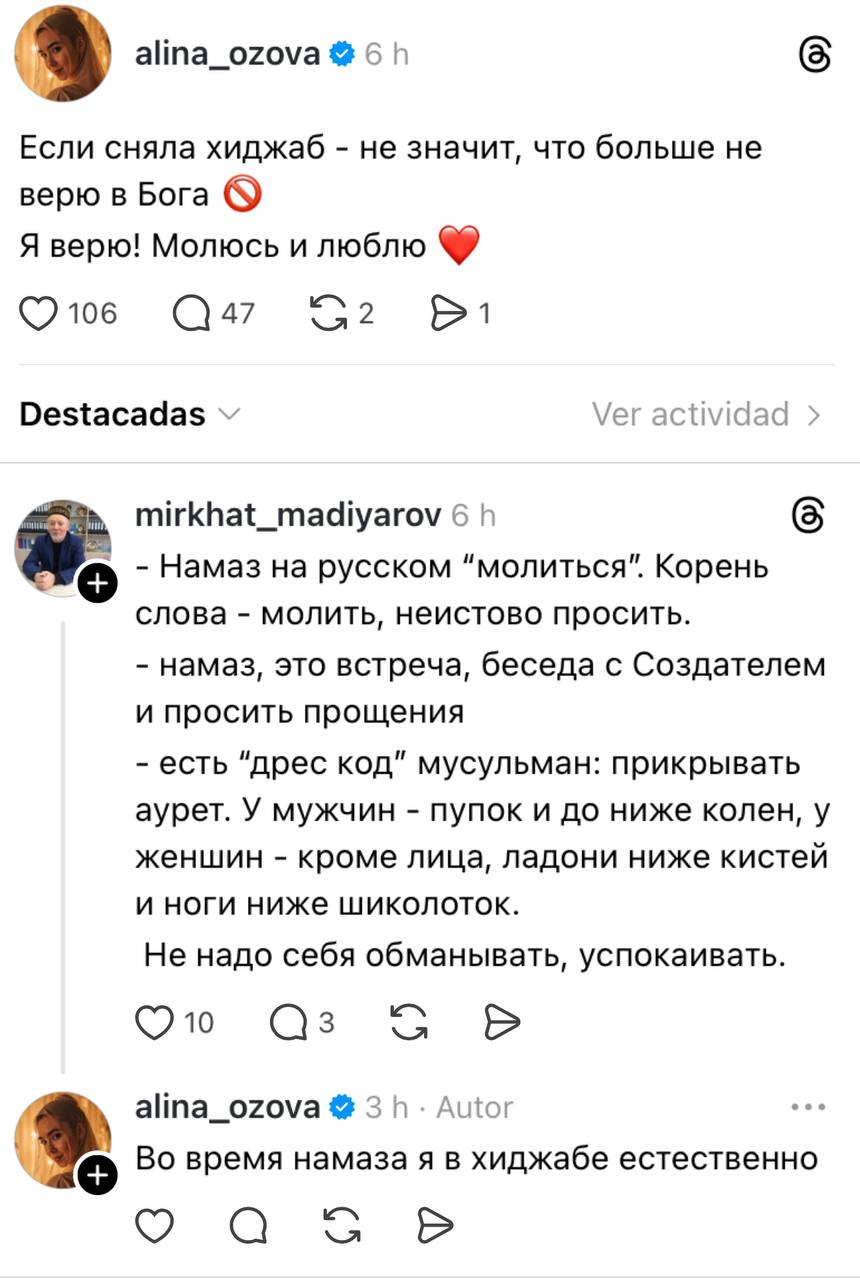Repost mirkhat_madiyarov's comment

[405, 1022]
